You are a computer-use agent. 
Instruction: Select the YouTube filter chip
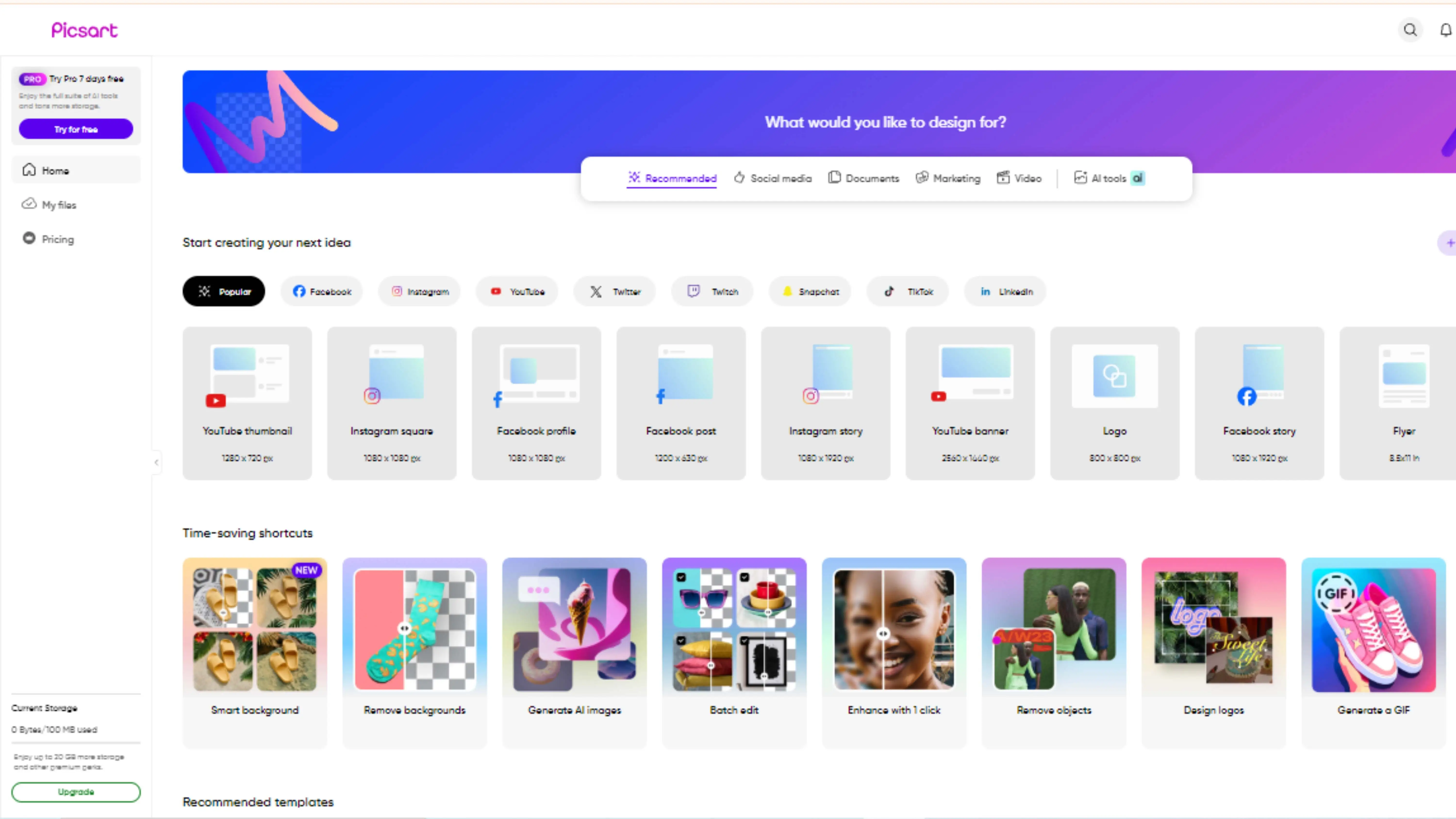[517, 292]
